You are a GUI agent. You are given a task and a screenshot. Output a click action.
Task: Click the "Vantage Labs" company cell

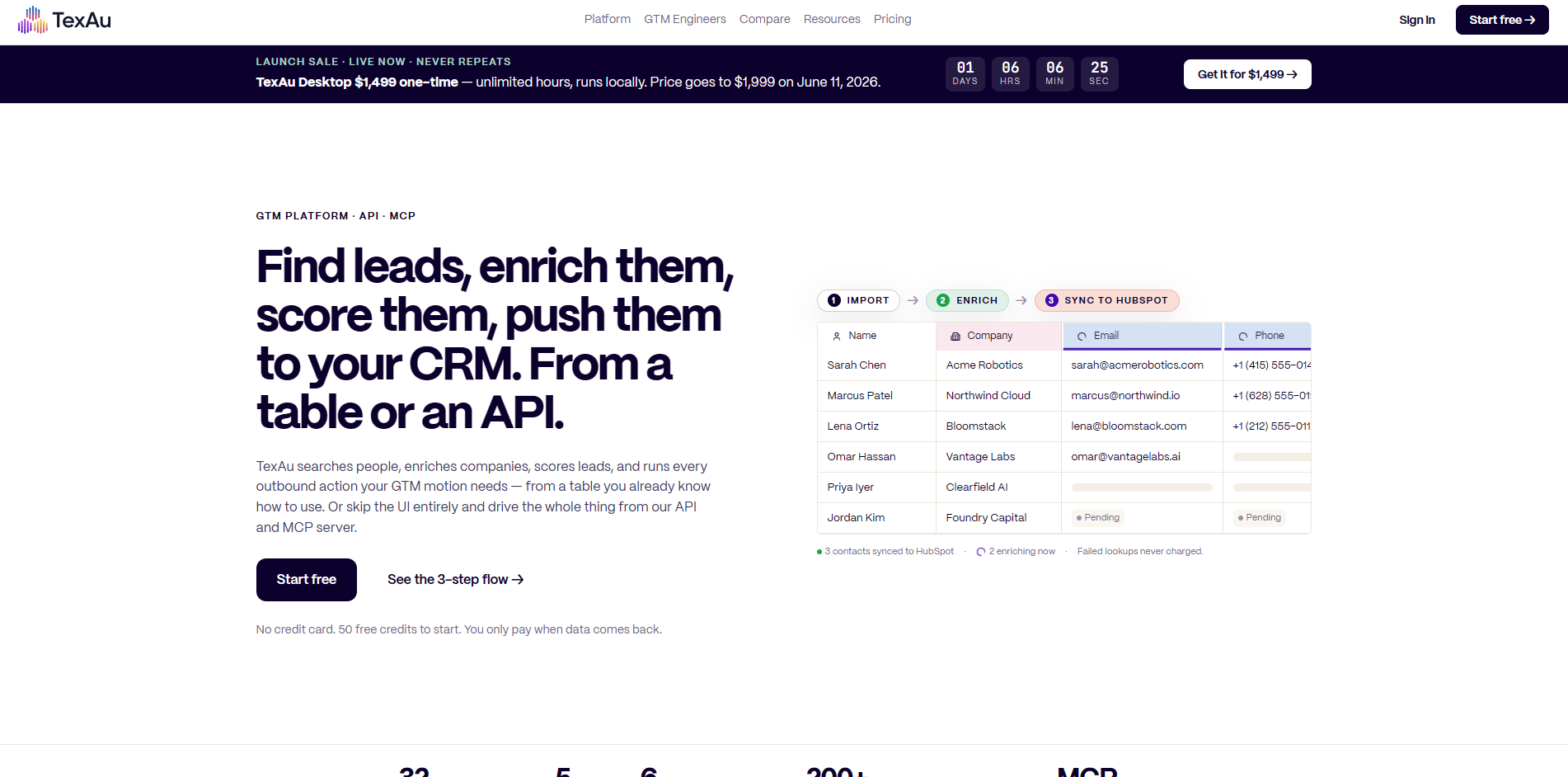(x=998, y=457)
